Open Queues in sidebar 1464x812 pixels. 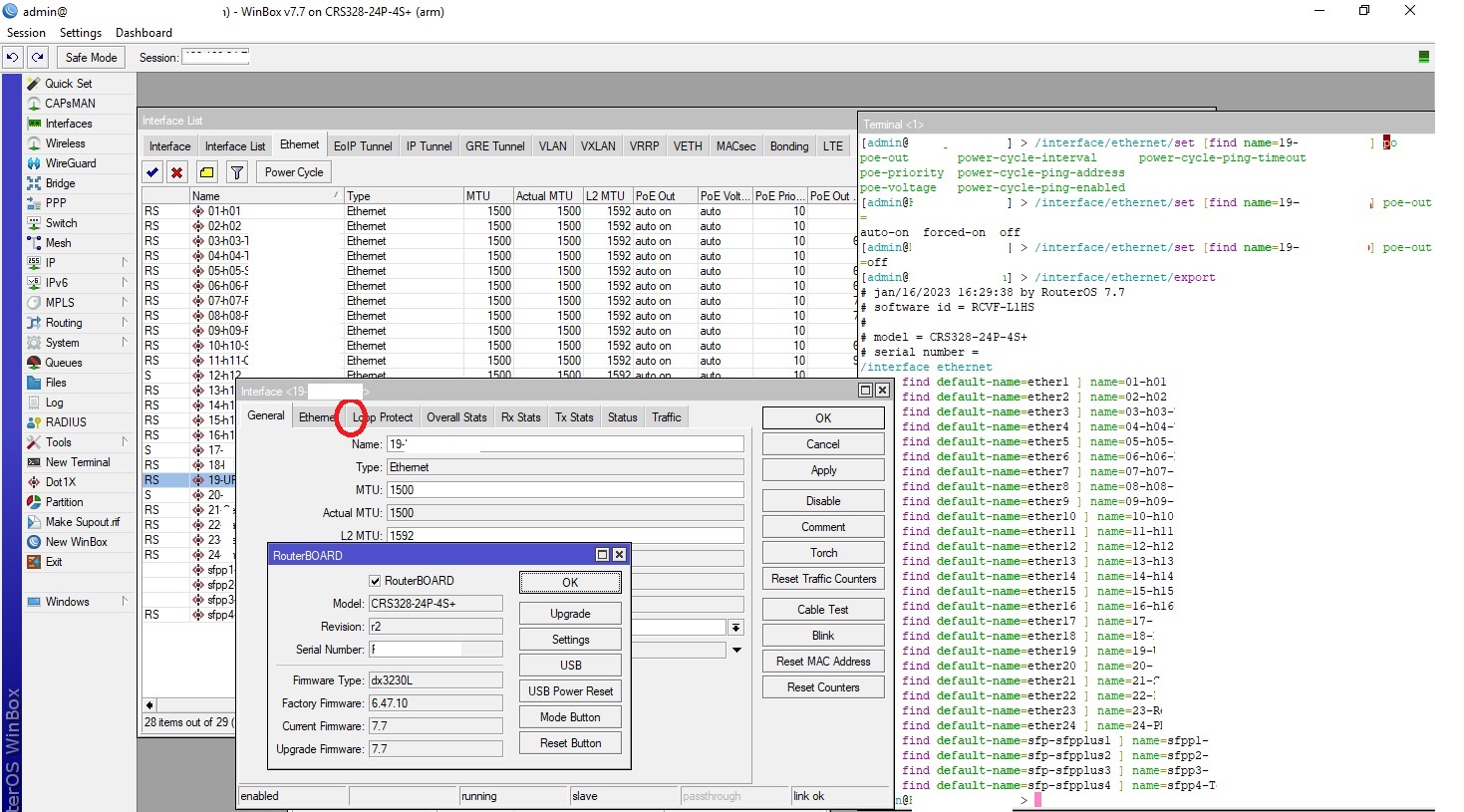click(64, 363)
